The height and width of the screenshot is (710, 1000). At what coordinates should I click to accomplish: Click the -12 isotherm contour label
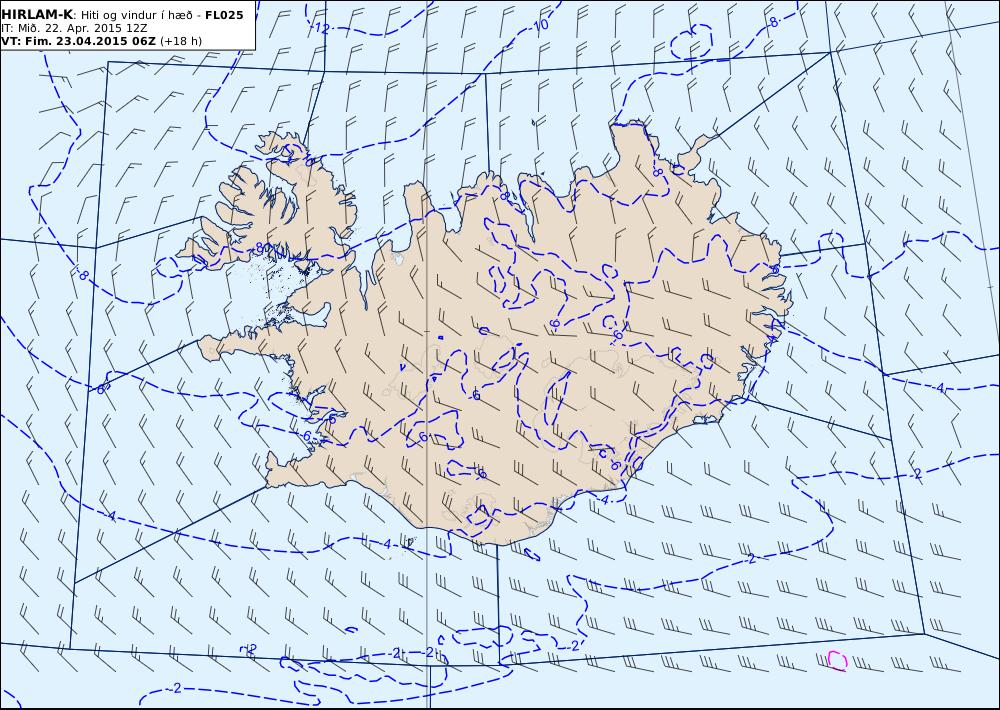(x=321, y=28)
